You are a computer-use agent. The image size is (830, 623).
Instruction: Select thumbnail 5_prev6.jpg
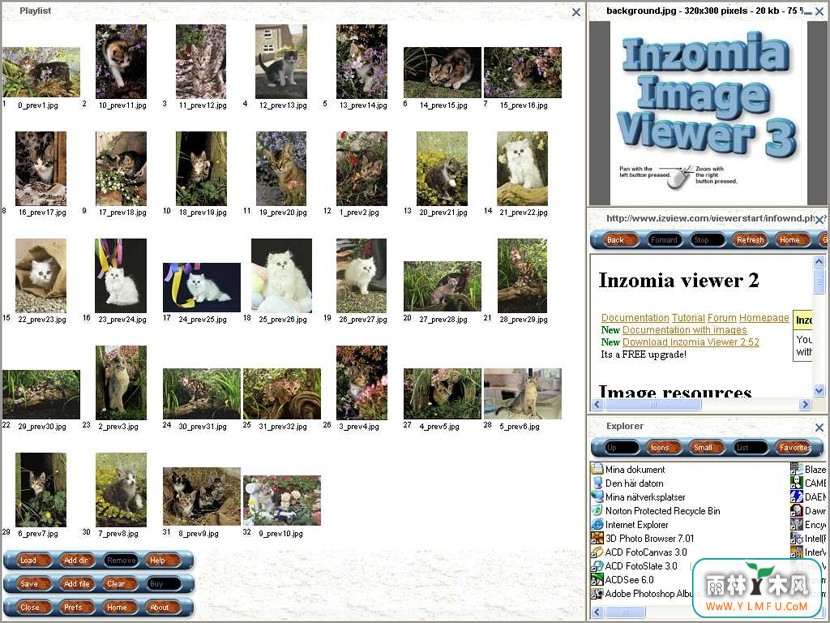[x=522, y=394]
